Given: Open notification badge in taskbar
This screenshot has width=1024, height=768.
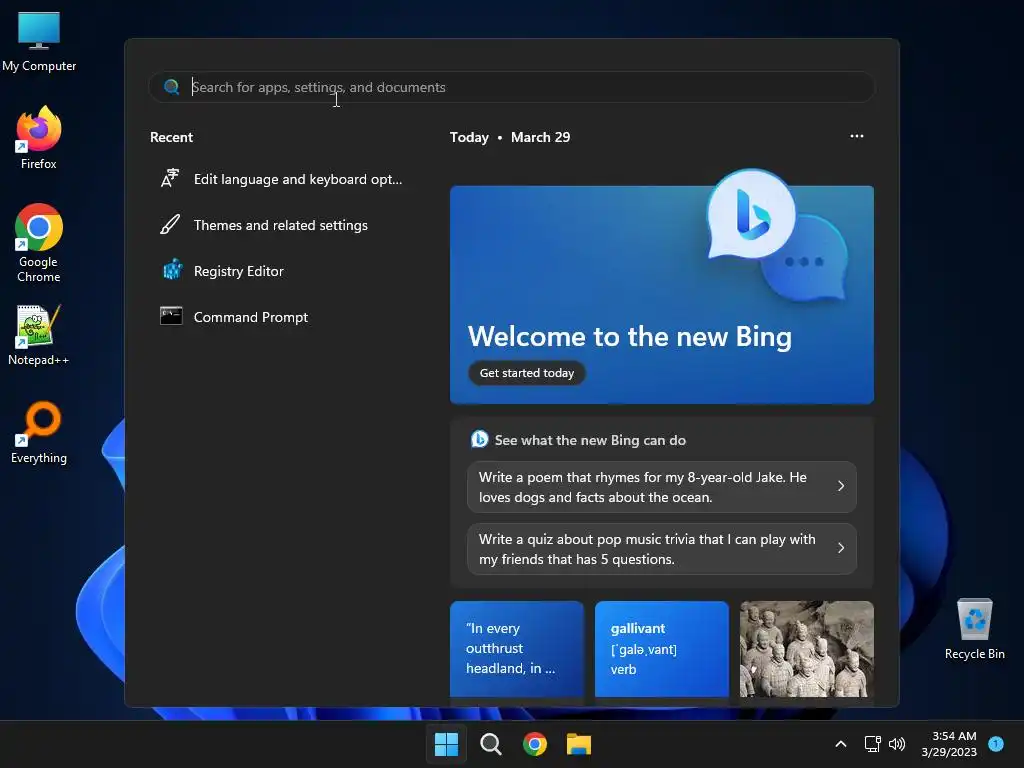Looking at the screenshot, I should point(996,743).
